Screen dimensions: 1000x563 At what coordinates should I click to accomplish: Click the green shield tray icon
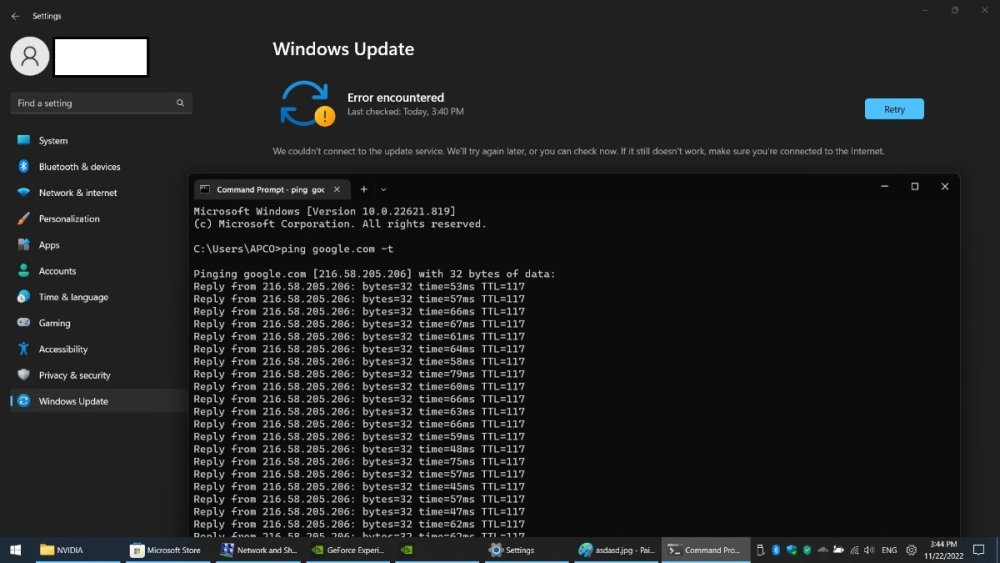point(807,550)
